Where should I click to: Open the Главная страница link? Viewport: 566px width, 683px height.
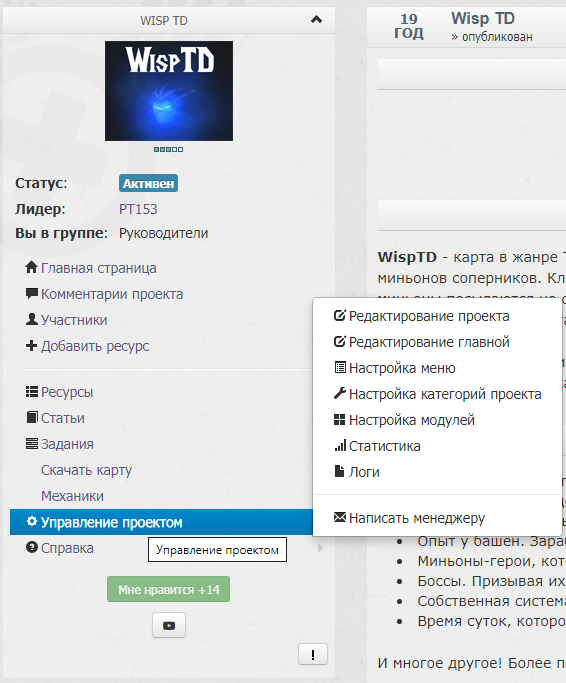tap(98, 268)
